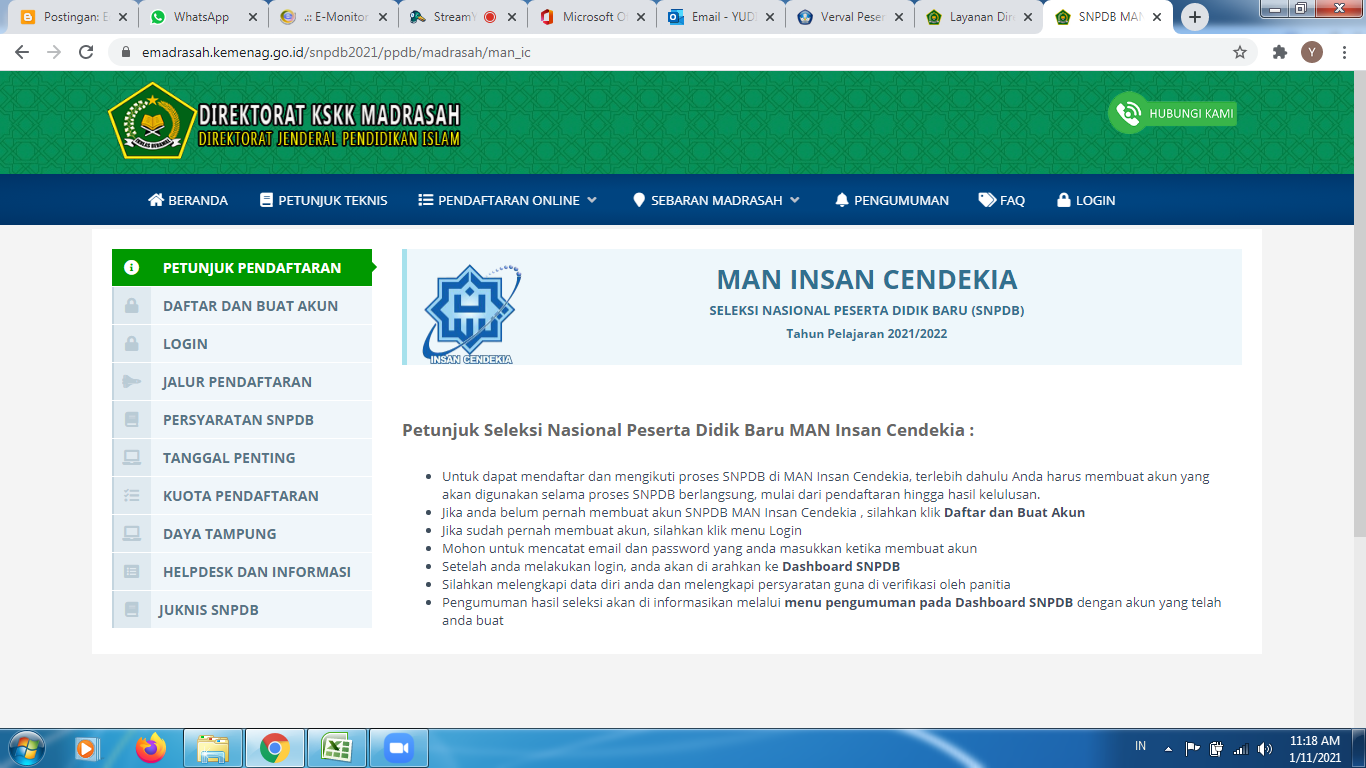Click the Petunjuk Teknis book icon
1366x768 pixels.
pos(266,200)
